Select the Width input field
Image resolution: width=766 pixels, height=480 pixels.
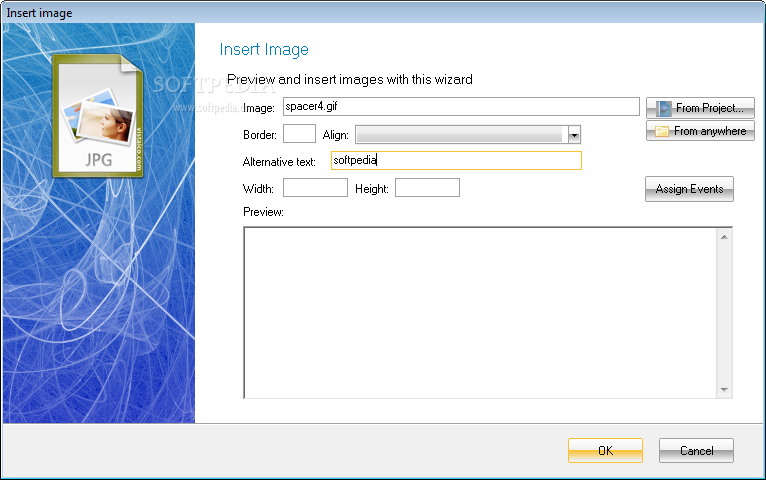[315, 188]
